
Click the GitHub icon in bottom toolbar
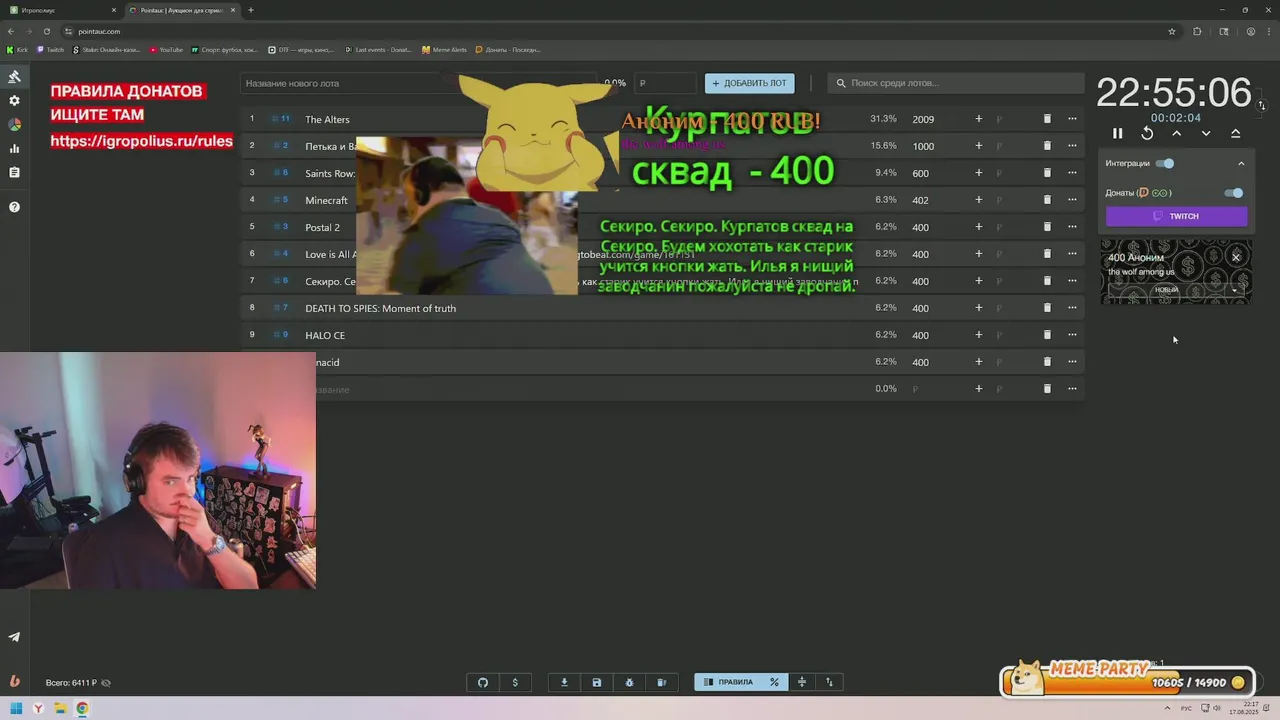point(483,682)
